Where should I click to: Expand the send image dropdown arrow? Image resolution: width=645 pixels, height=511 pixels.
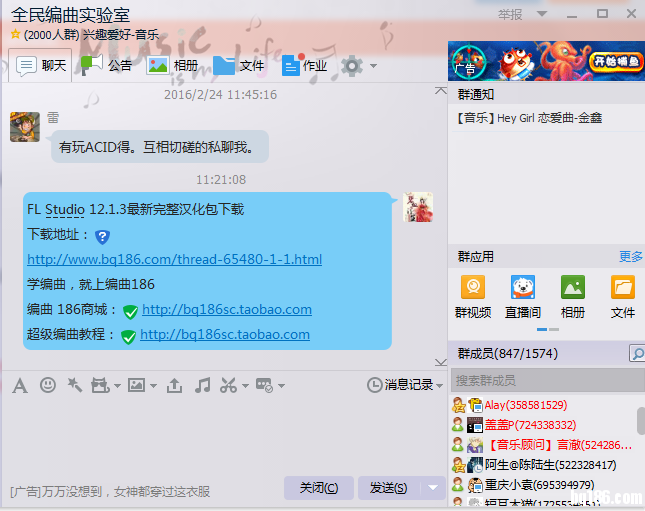click(153, 386)
